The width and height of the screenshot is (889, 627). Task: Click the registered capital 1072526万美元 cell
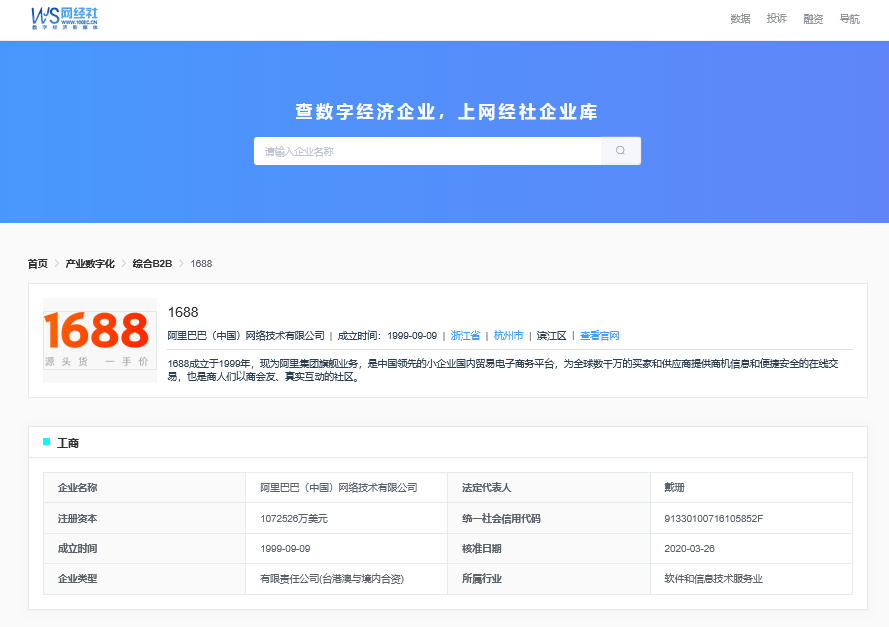294,518
